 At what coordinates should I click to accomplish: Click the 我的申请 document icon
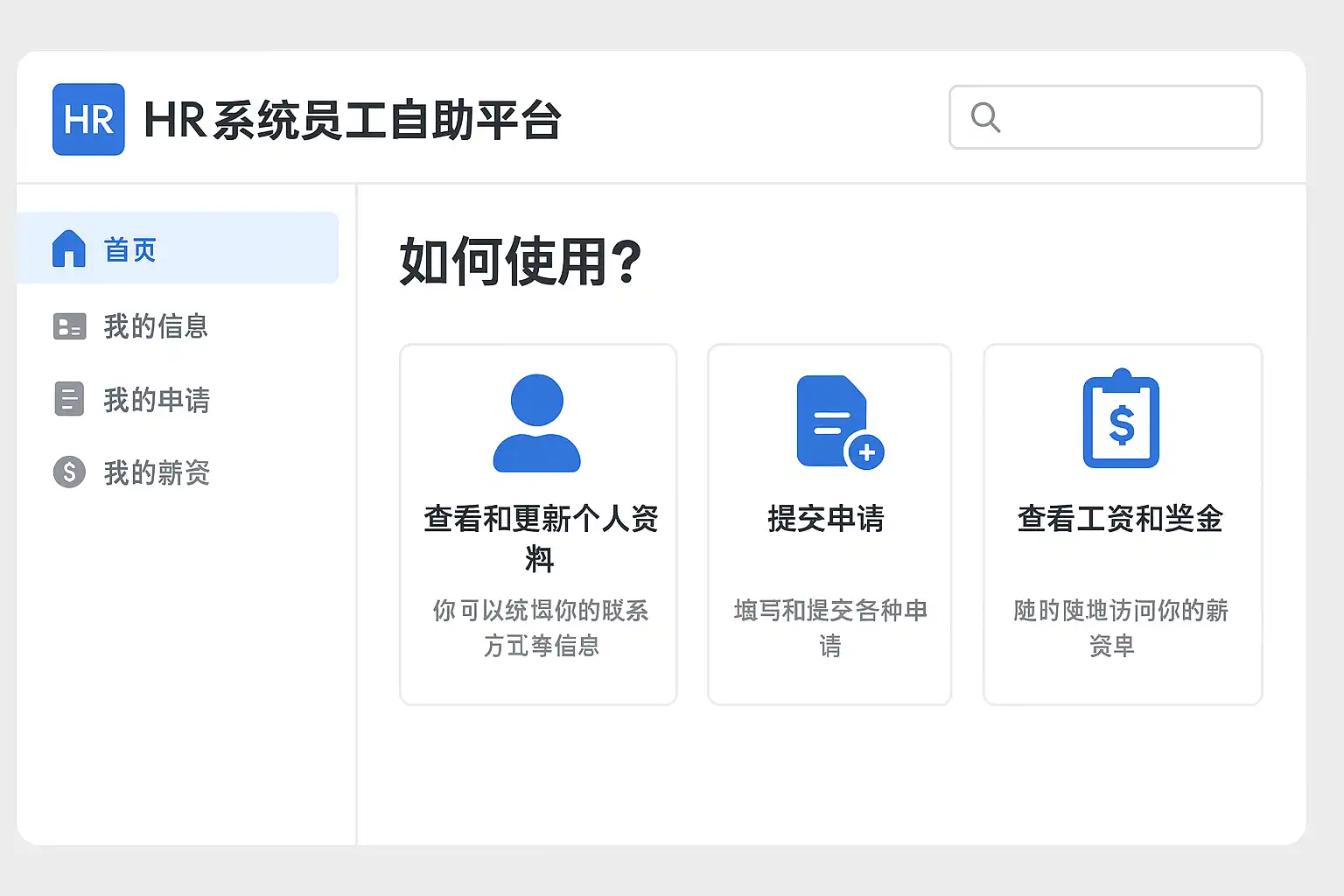69,399
